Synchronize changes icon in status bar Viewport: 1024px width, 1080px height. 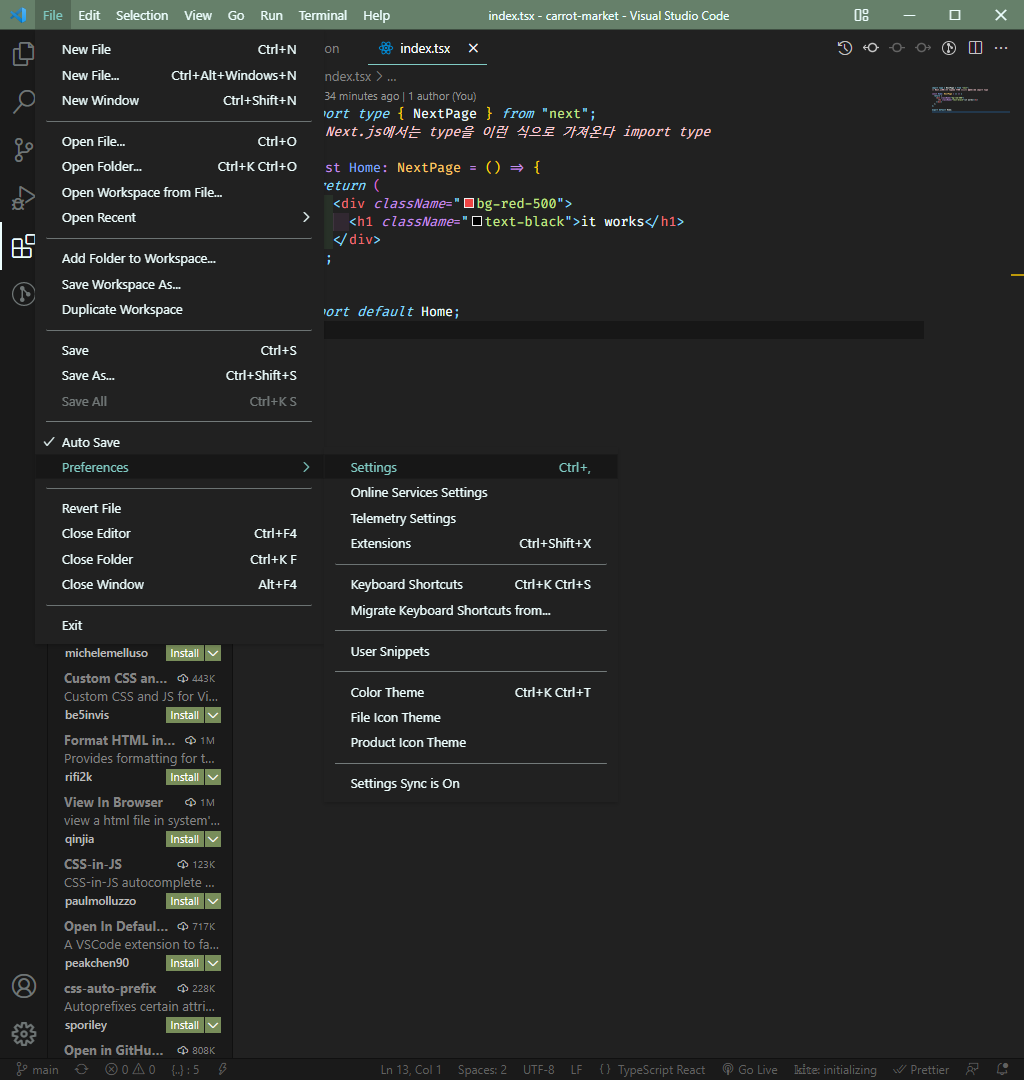[x=81, y=1069]
